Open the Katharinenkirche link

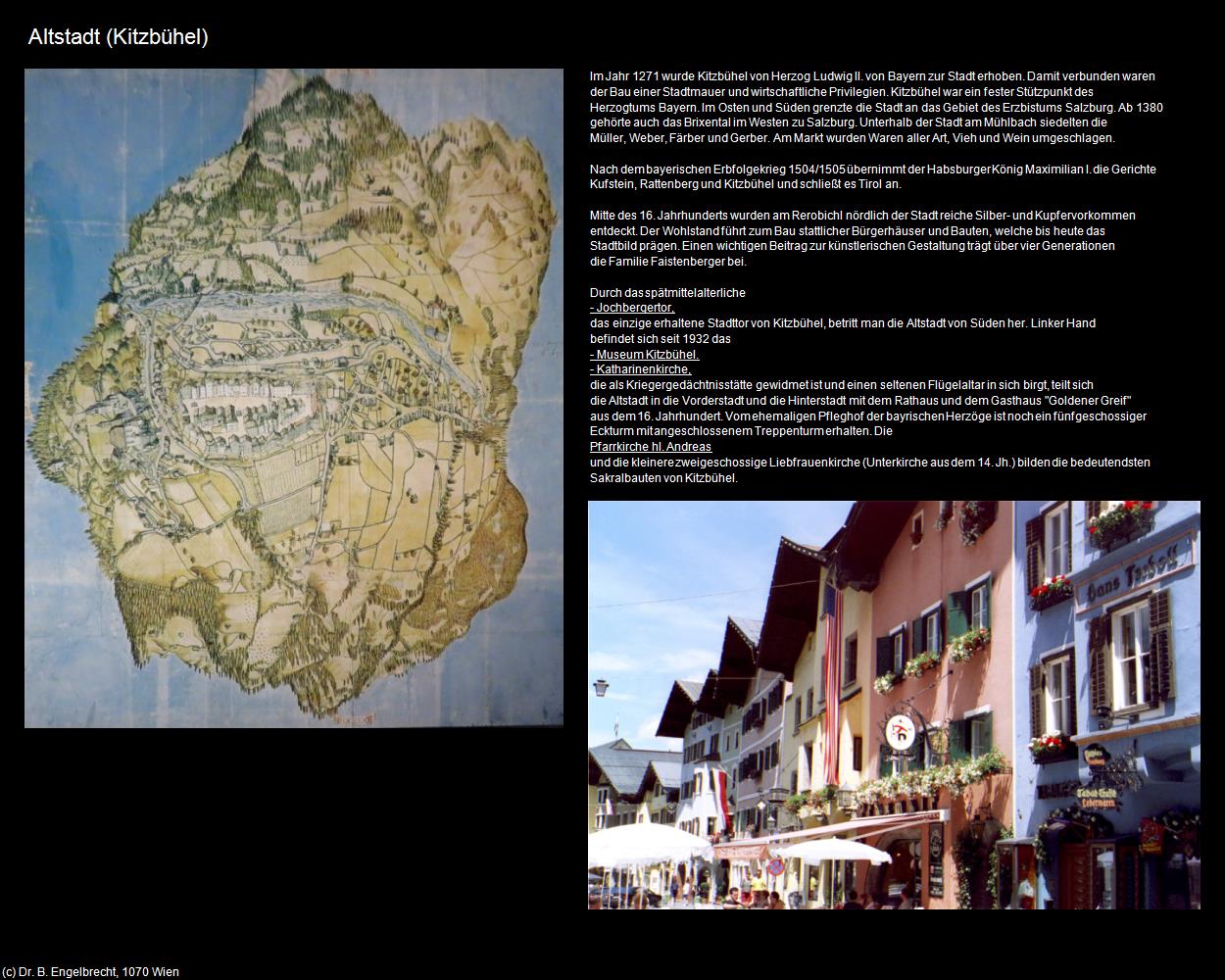pos(641,369)
